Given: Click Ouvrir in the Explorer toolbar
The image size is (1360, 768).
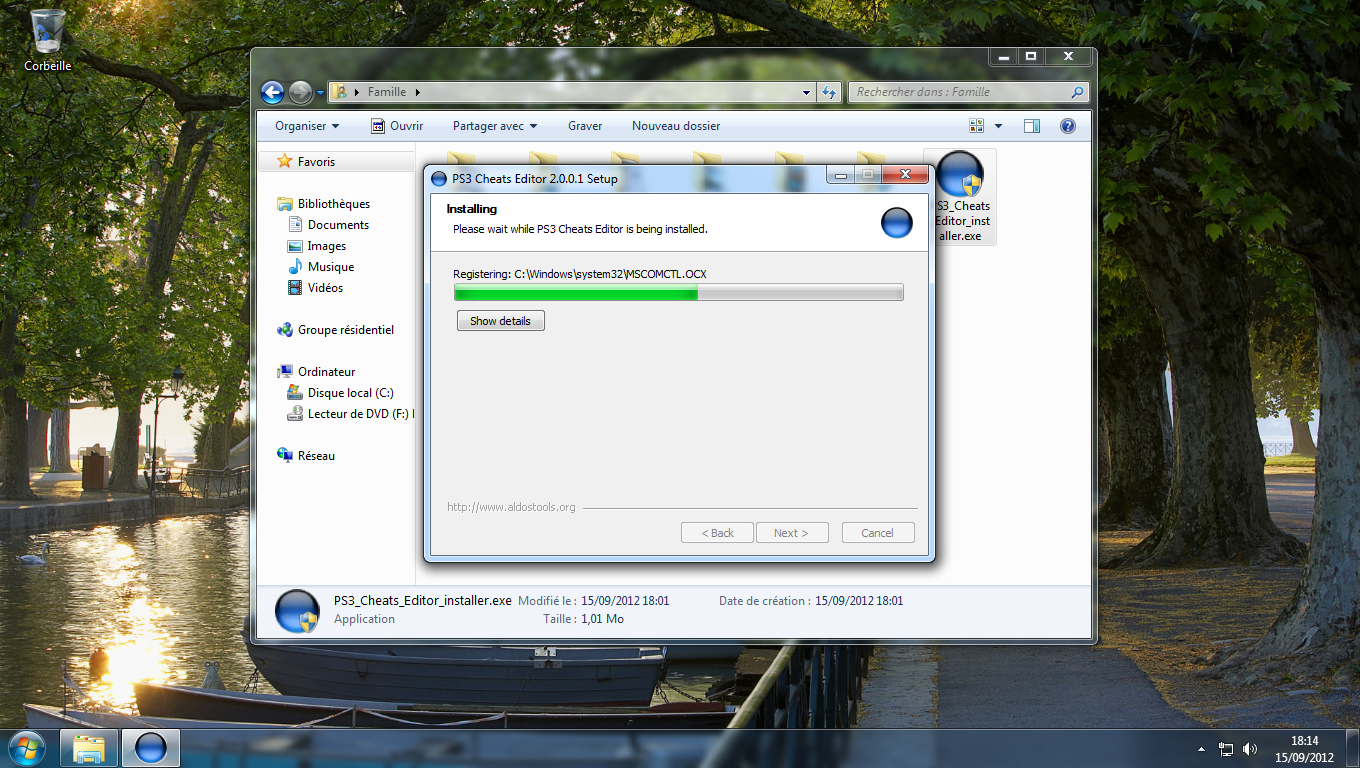Looking at the screenshot, I should (x=397, y=126).
